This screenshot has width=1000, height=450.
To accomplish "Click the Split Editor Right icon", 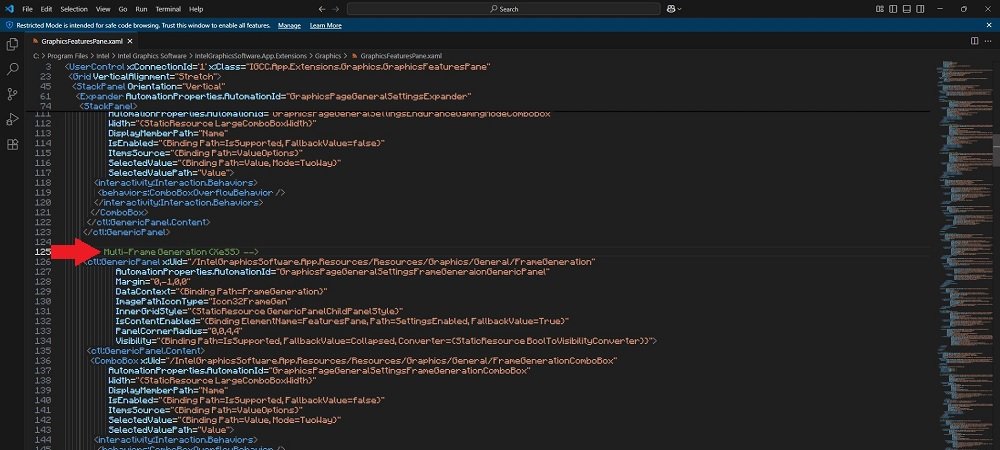I will pos(973,41).
